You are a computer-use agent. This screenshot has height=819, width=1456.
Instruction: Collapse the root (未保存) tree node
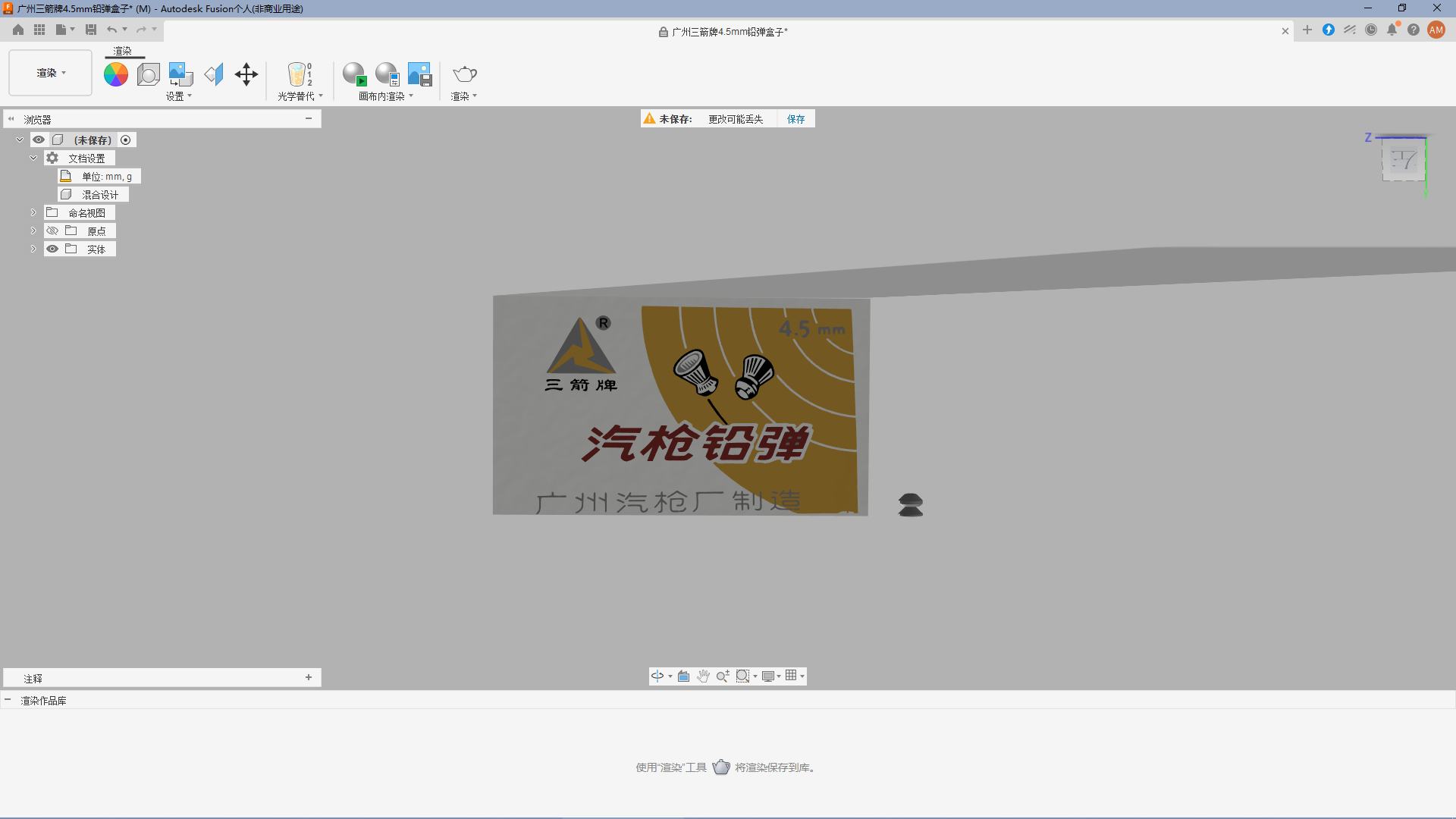coord(20,140)
